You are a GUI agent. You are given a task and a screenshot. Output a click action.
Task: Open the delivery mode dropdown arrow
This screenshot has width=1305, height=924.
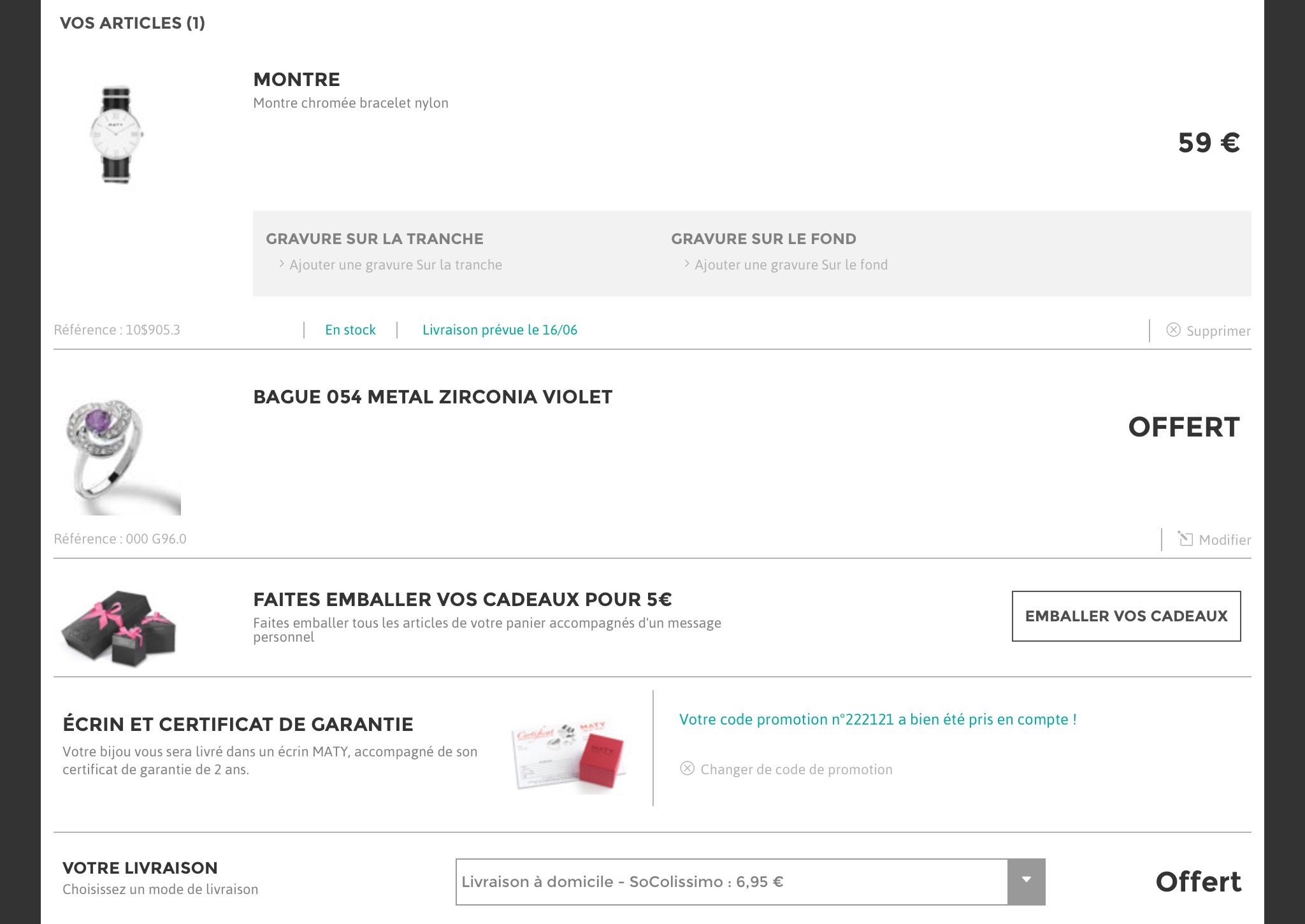tap(1026, 881)
